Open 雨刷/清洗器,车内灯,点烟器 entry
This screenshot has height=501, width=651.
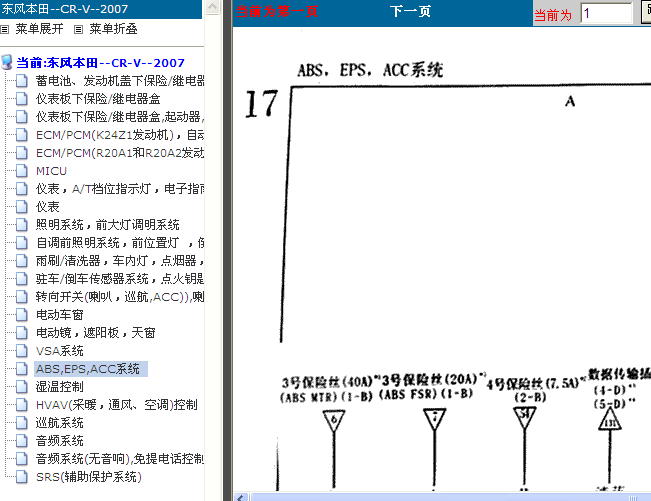coord(120,261)
